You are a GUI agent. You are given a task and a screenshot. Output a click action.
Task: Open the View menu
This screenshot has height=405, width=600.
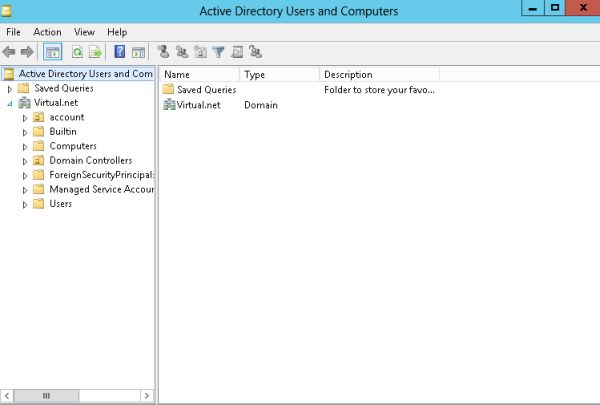click(x=84, y=32)
